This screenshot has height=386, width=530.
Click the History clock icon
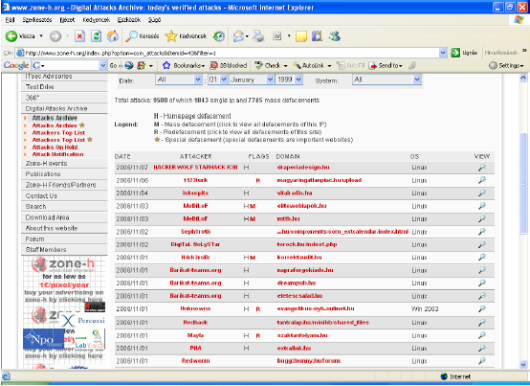tap(219, 36)
